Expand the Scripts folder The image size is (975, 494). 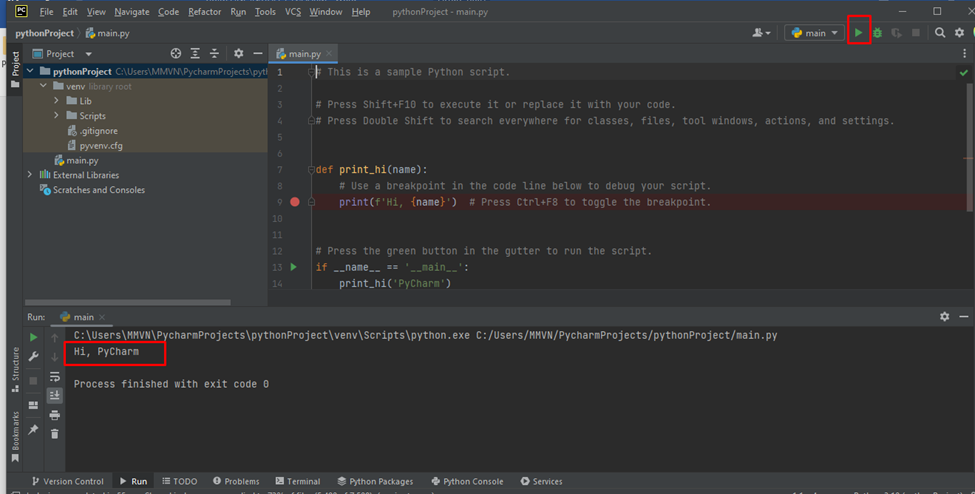click(x=57, y=116)
